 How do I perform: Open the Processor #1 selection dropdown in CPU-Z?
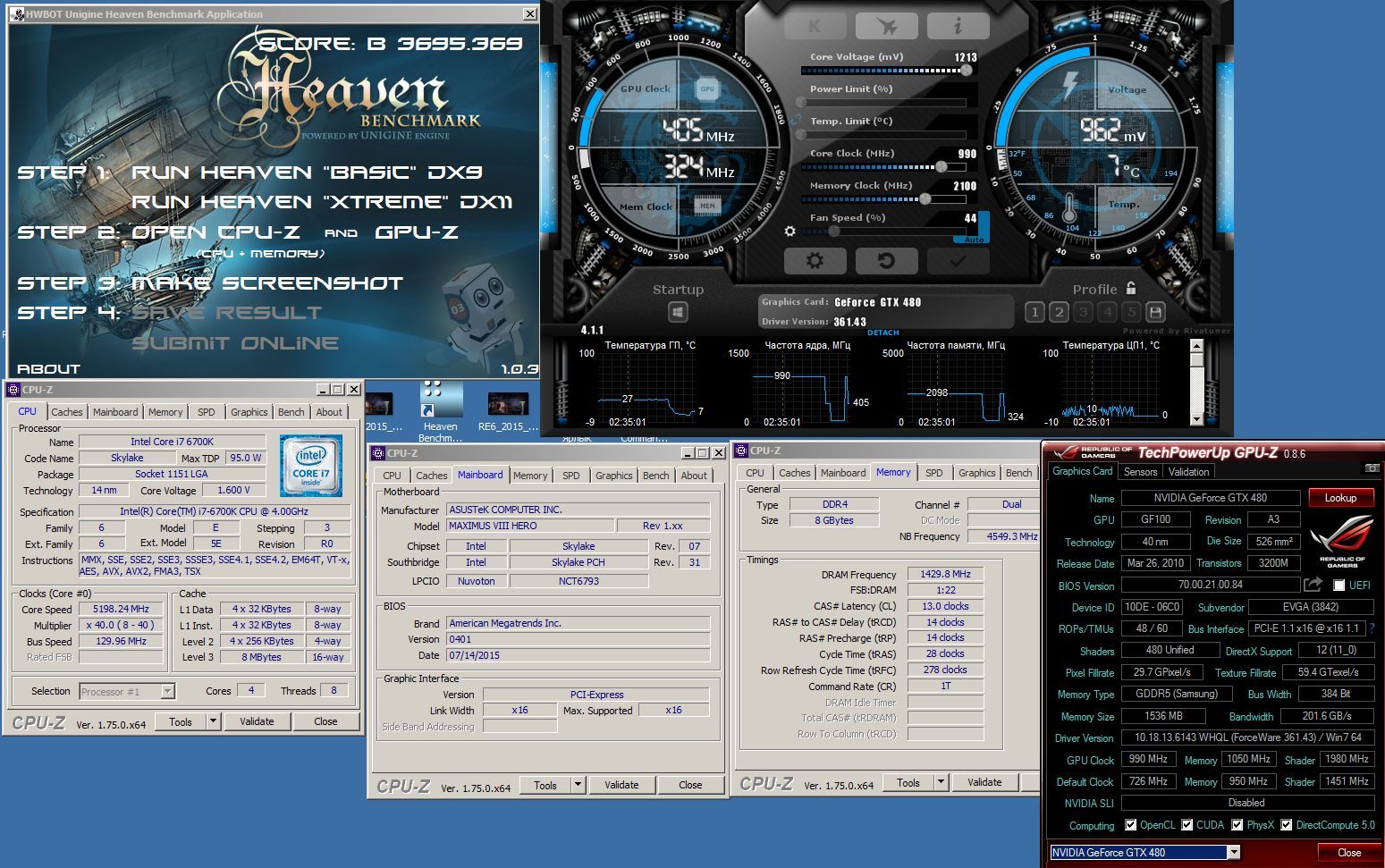pyautogui.click(x=167, y=691)
